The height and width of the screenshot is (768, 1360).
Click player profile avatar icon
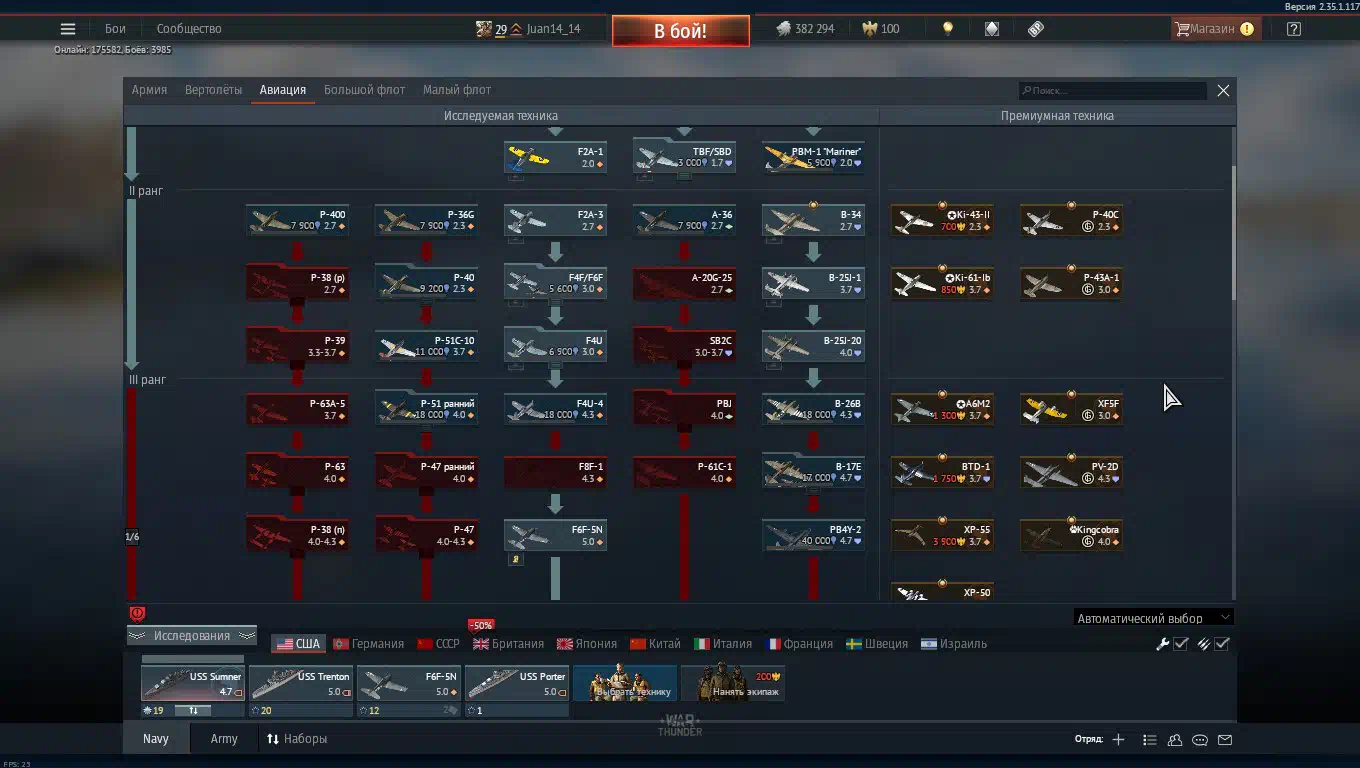click(484, 29)
